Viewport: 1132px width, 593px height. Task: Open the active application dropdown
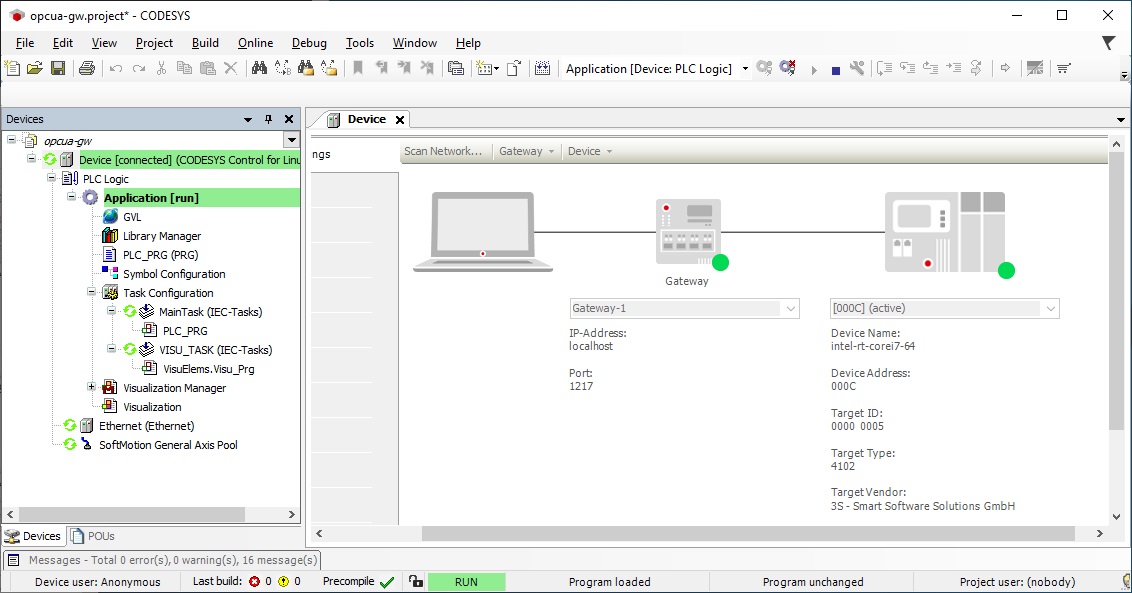745,69
